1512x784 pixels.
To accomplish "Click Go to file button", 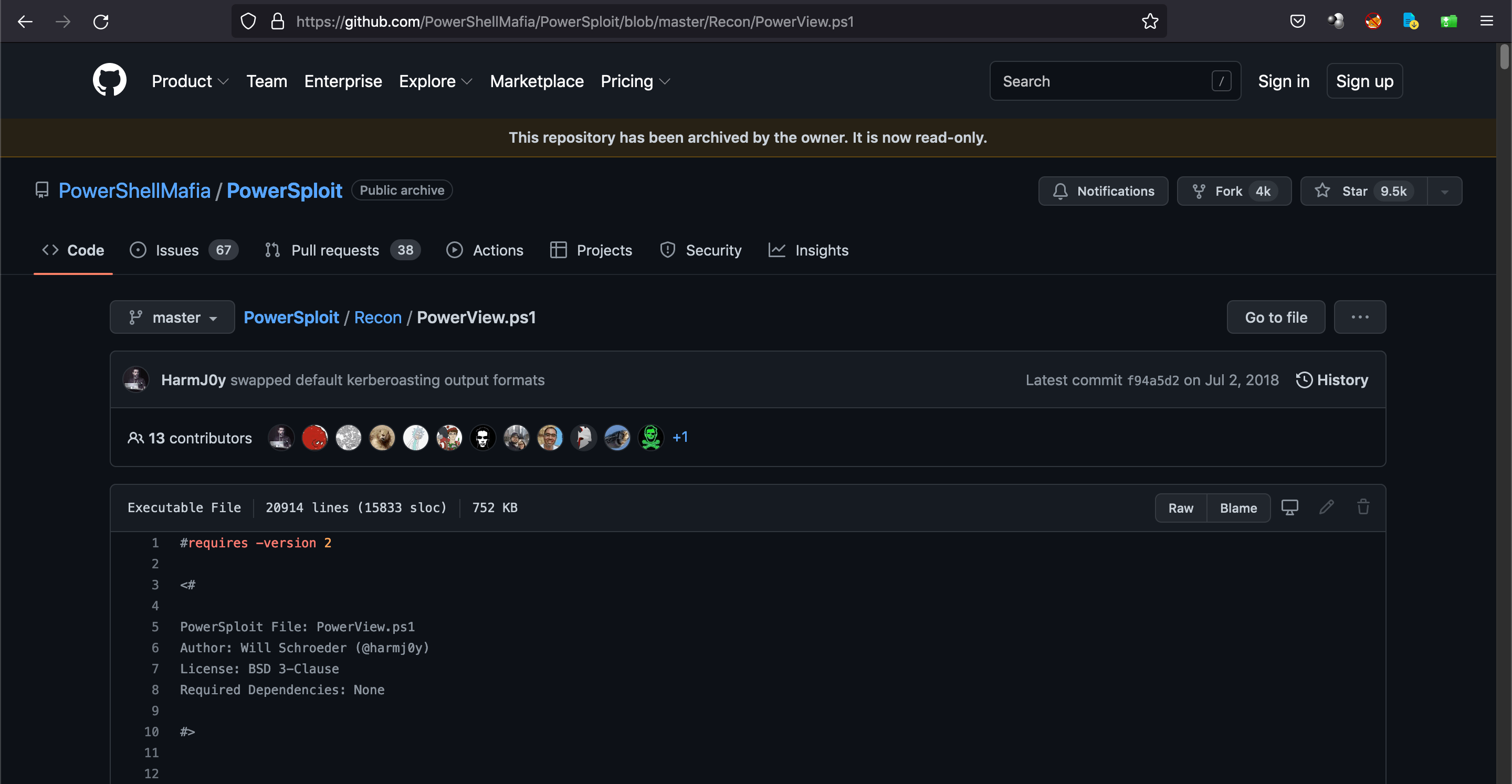I will click(1275, 317).
